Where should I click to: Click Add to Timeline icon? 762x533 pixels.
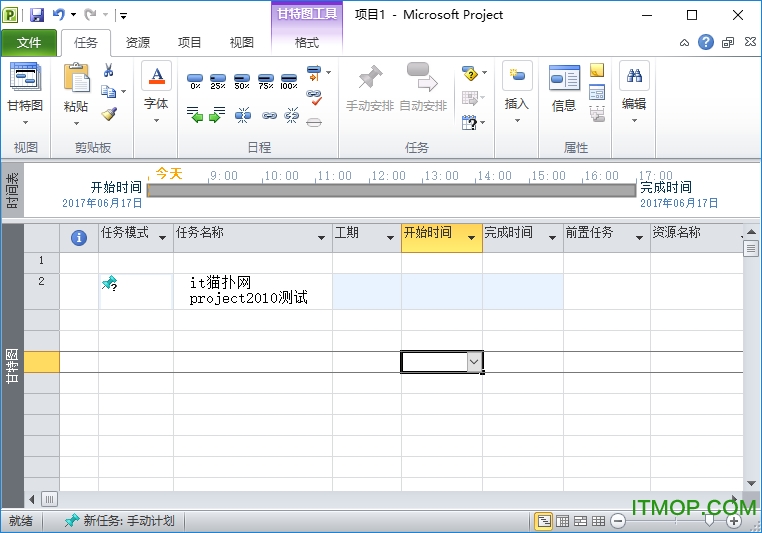(597, 114)
